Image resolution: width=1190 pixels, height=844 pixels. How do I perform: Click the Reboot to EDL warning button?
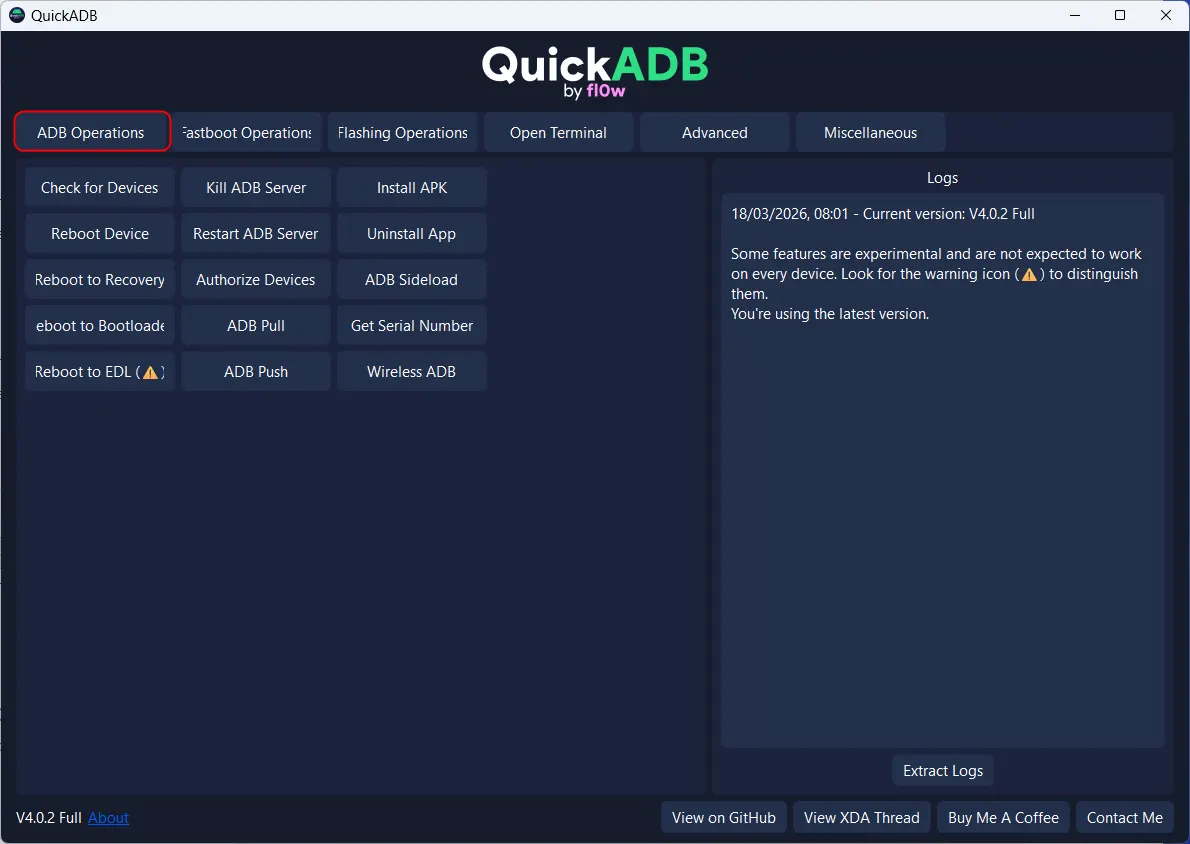(x=100, y=371)
